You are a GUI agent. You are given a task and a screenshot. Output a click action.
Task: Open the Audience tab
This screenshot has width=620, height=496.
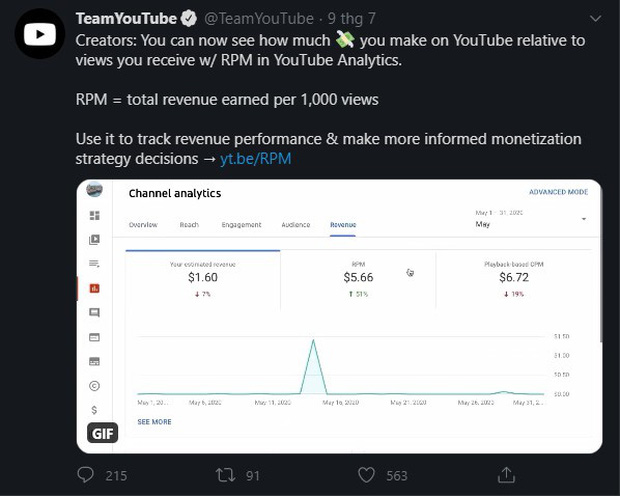point(296,225)
